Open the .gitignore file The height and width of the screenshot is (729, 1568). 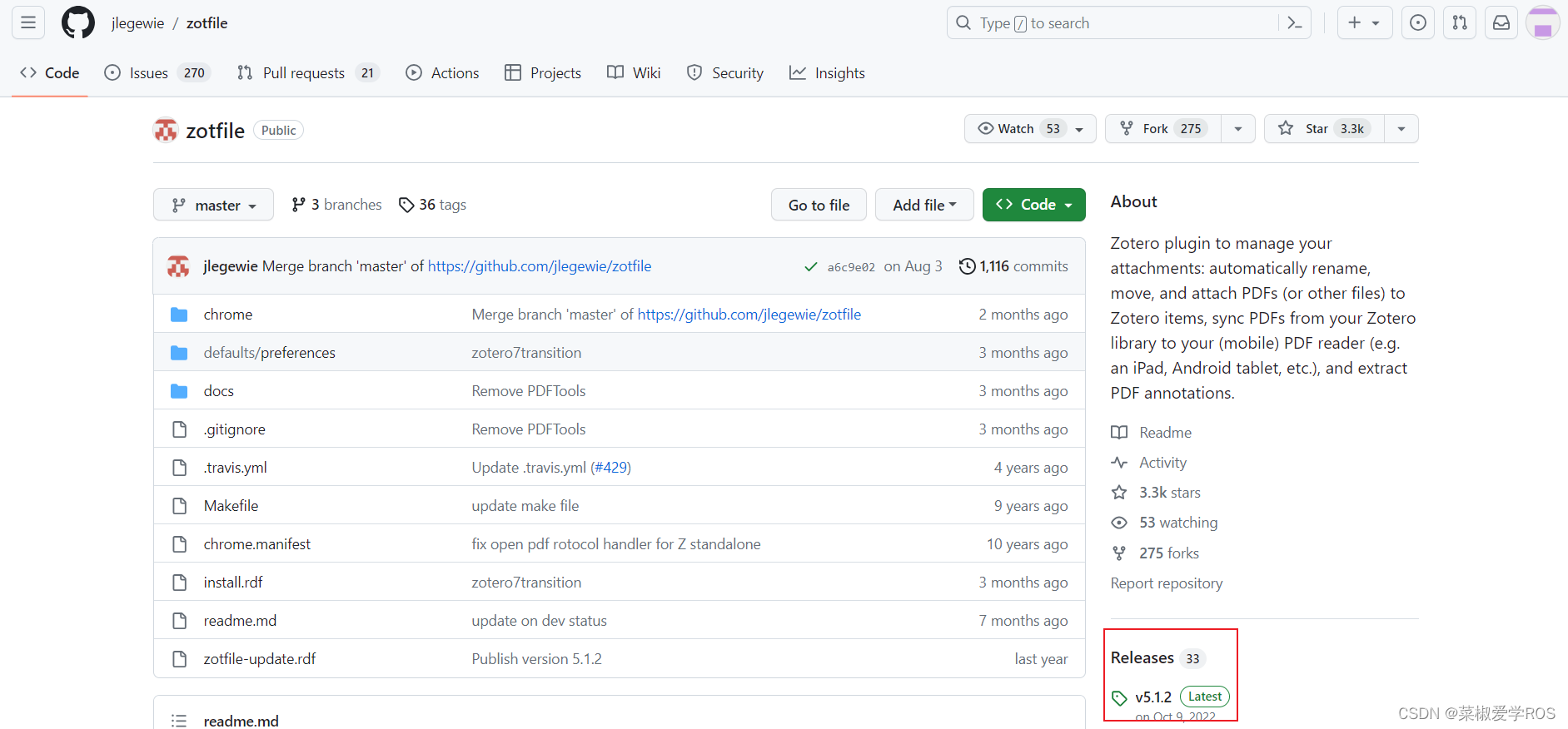235,429
